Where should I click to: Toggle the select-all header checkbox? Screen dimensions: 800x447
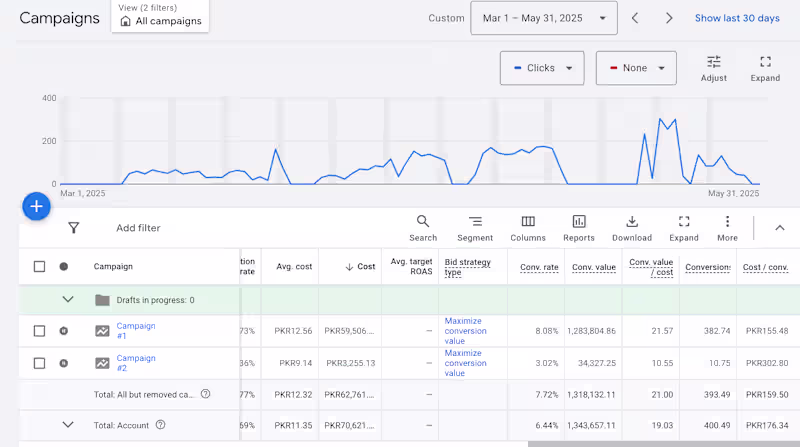(x=39, y=267)
